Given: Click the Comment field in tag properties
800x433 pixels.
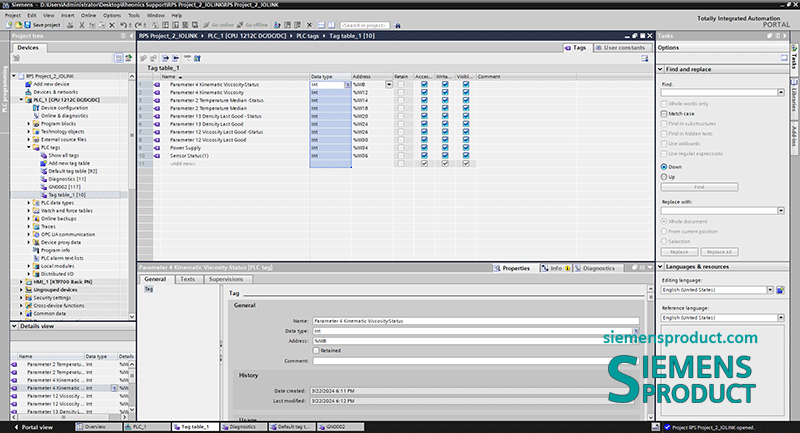Looking at the screenshot, I should coord(476,361).
